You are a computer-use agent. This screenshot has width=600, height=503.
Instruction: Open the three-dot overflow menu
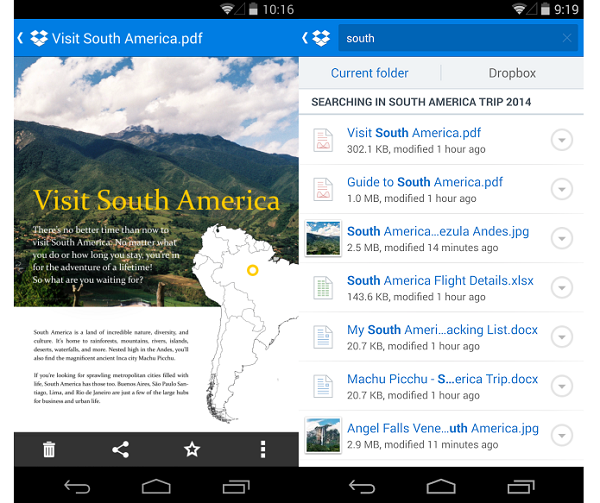tap(262, 449)
